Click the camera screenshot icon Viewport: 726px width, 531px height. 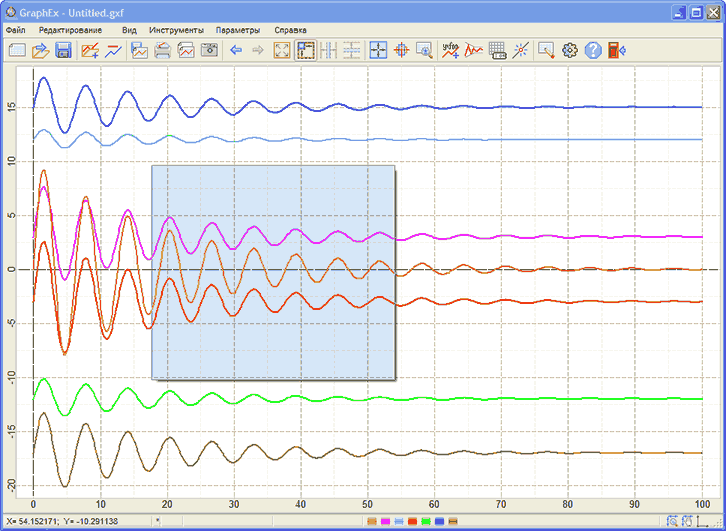coord(209,51)
